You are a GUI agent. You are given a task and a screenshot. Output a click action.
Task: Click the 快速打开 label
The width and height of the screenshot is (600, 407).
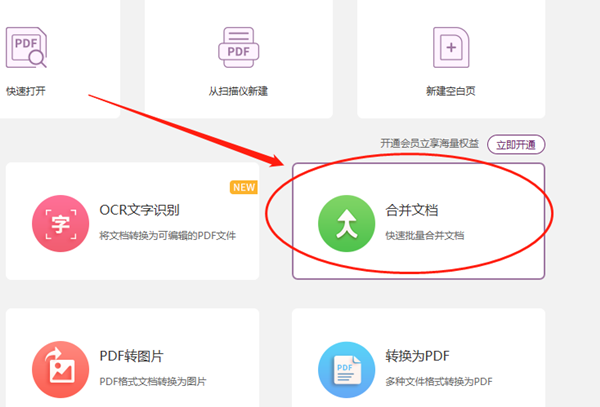(26, 91)
